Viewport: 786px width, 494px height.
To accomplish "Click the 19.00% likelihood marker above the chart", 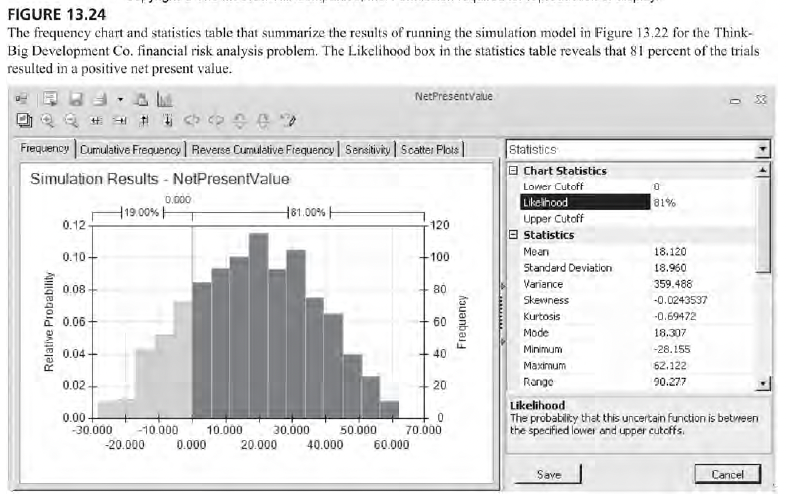I will pyautogui.click(x=141, y=213).
